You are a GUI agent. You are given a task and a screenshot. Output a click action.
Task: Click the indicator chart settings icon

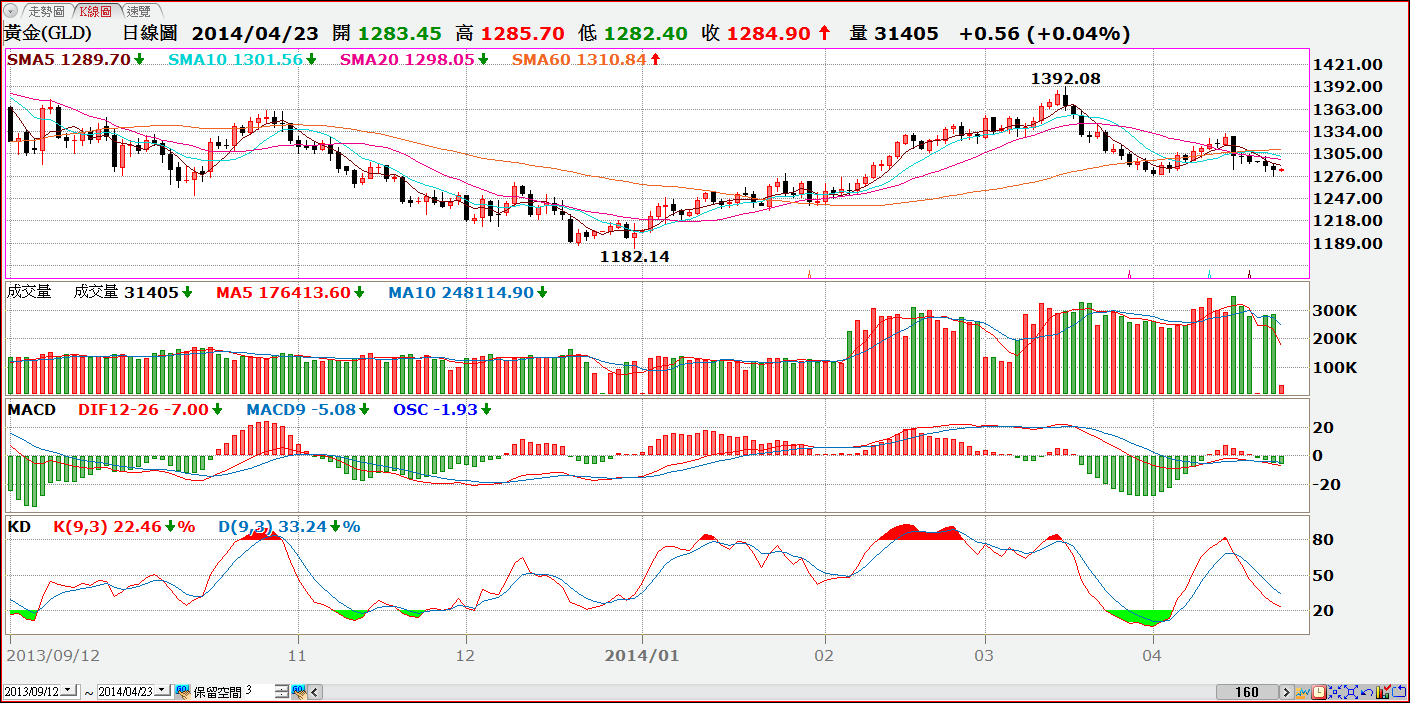(1303, 692)
